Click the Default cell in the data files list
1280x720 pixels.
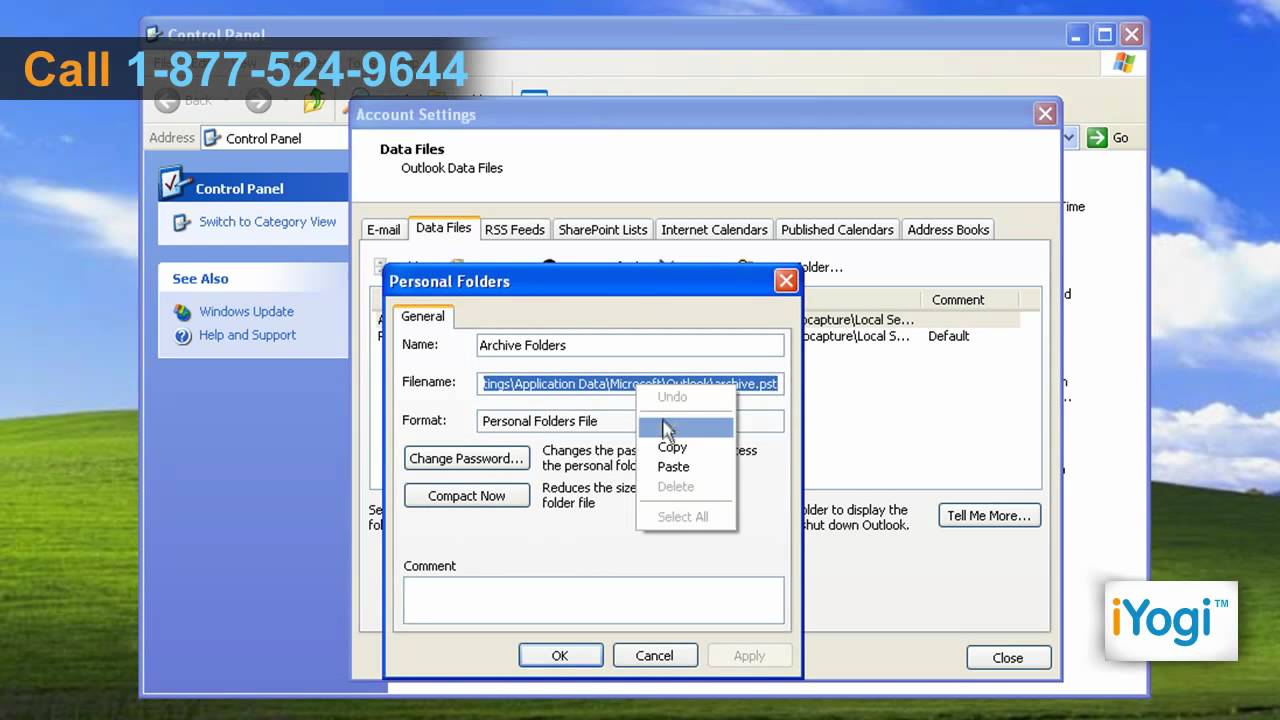click(948, 336)
